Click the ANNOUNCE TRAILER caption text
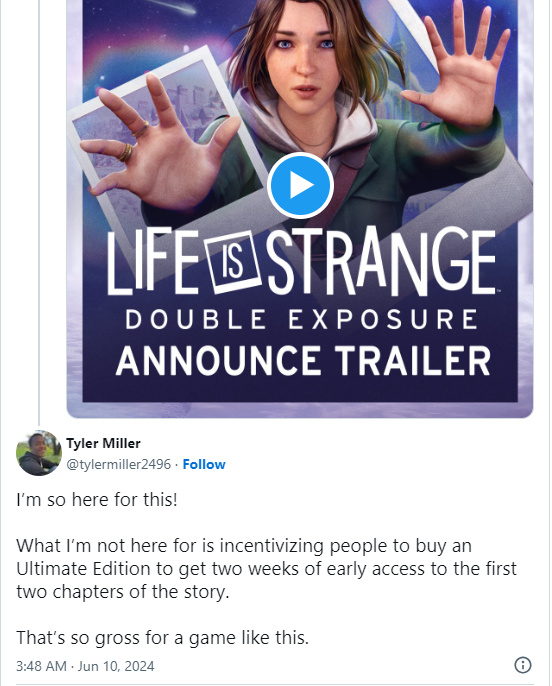This screenshot has height=686, width=552. click(303, 361)
